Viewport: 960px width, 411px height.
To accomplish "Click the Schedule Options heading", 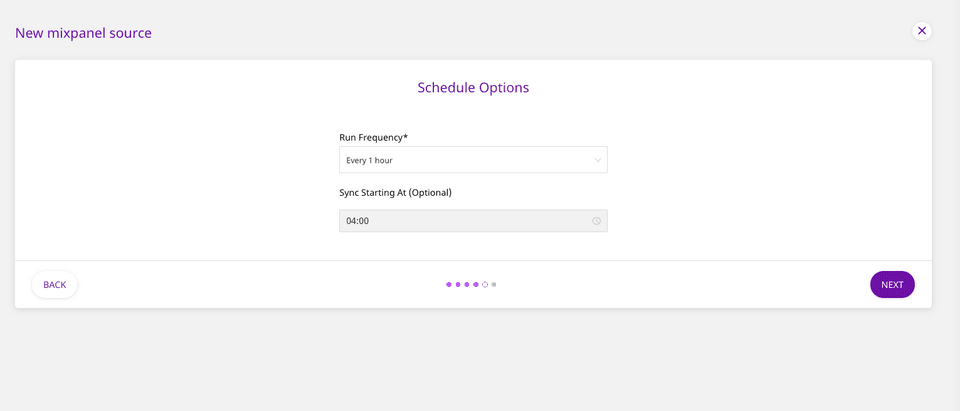I will [x=473, y=87].
